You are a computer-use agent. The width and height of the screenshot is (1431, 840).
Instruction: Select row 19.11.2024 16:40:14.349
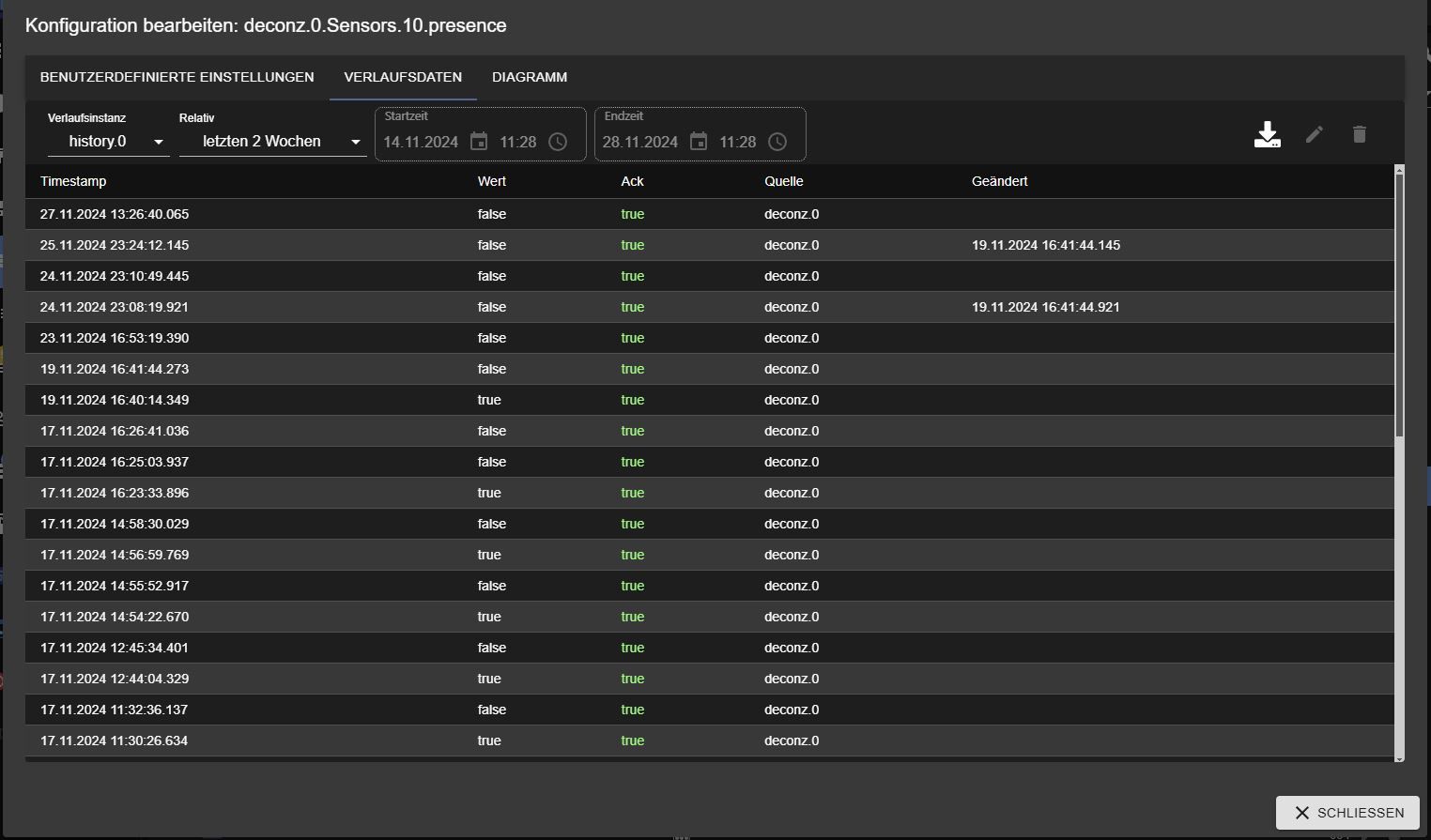[709, 400]
